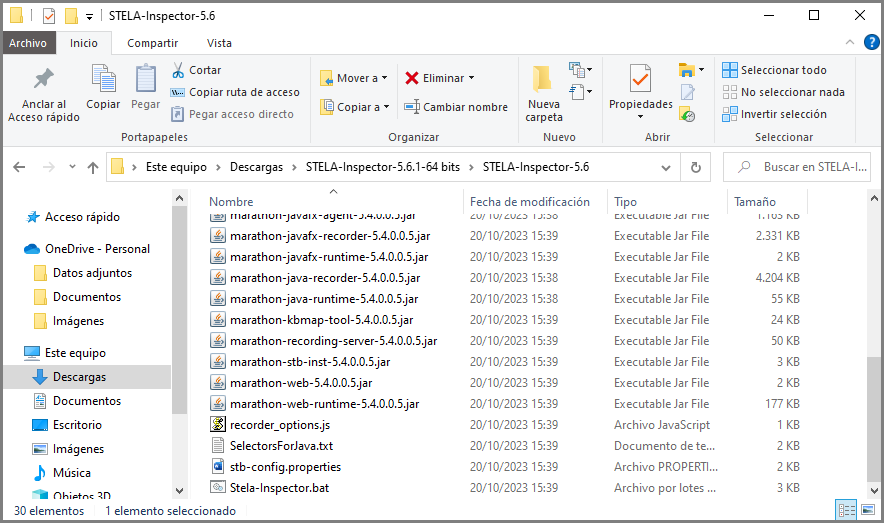Select Acceso rápido in navigation pane
This screenshot has width=884, height=523.
pyautogui.click(x=82, y=217)
